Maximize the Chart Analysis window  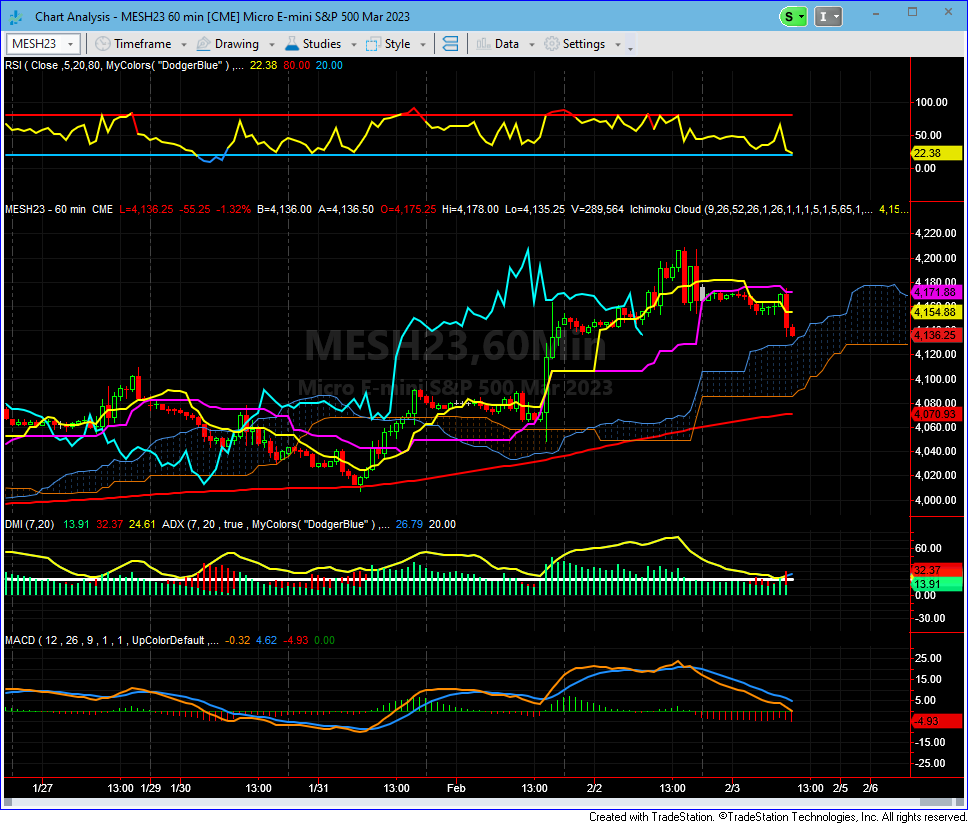pos(912,12)
